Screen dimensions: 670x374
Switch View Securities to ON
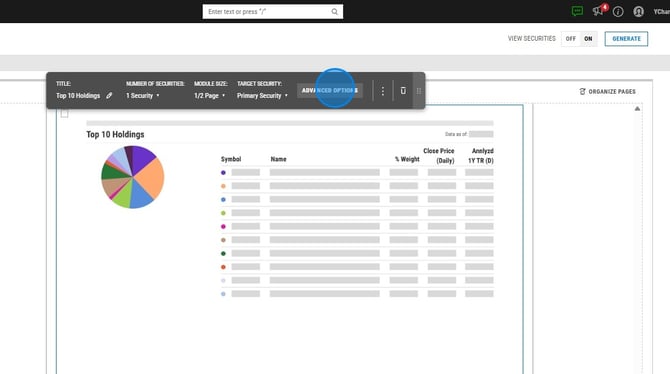click(x=588, y=38)
